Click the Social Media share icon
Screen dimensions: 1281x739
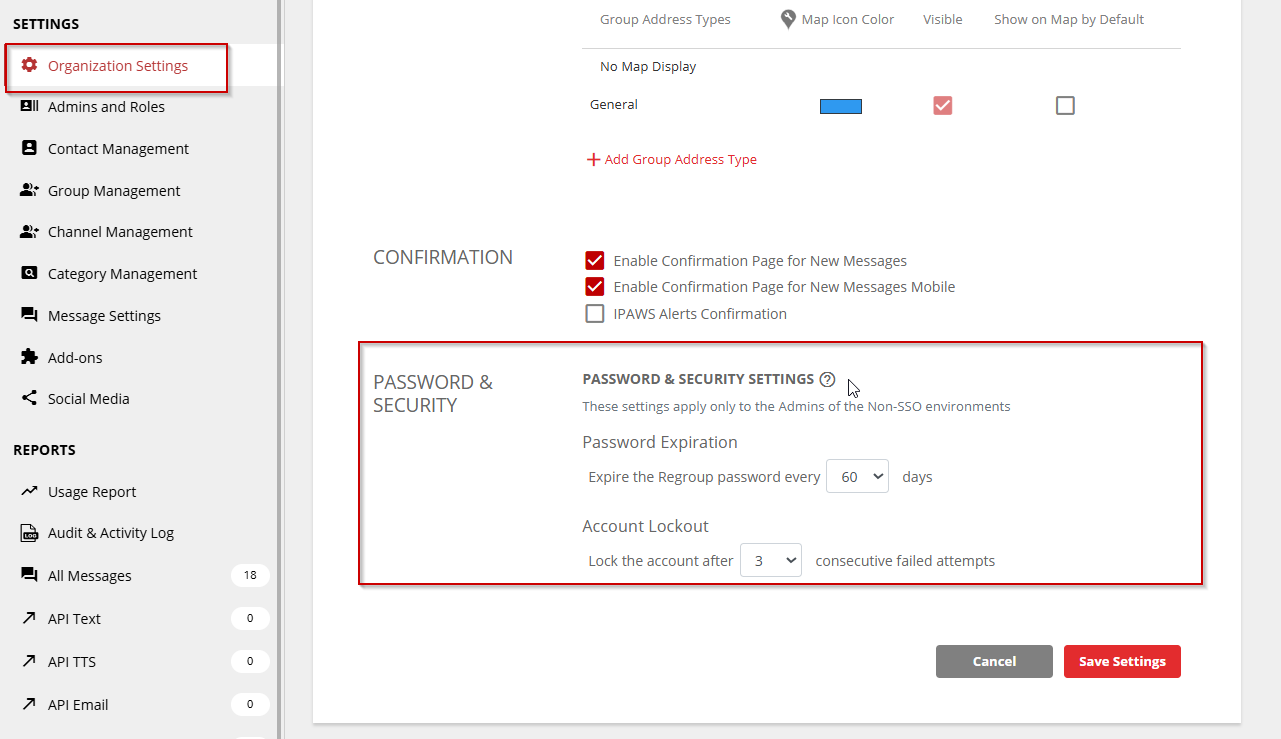[29, 398]
